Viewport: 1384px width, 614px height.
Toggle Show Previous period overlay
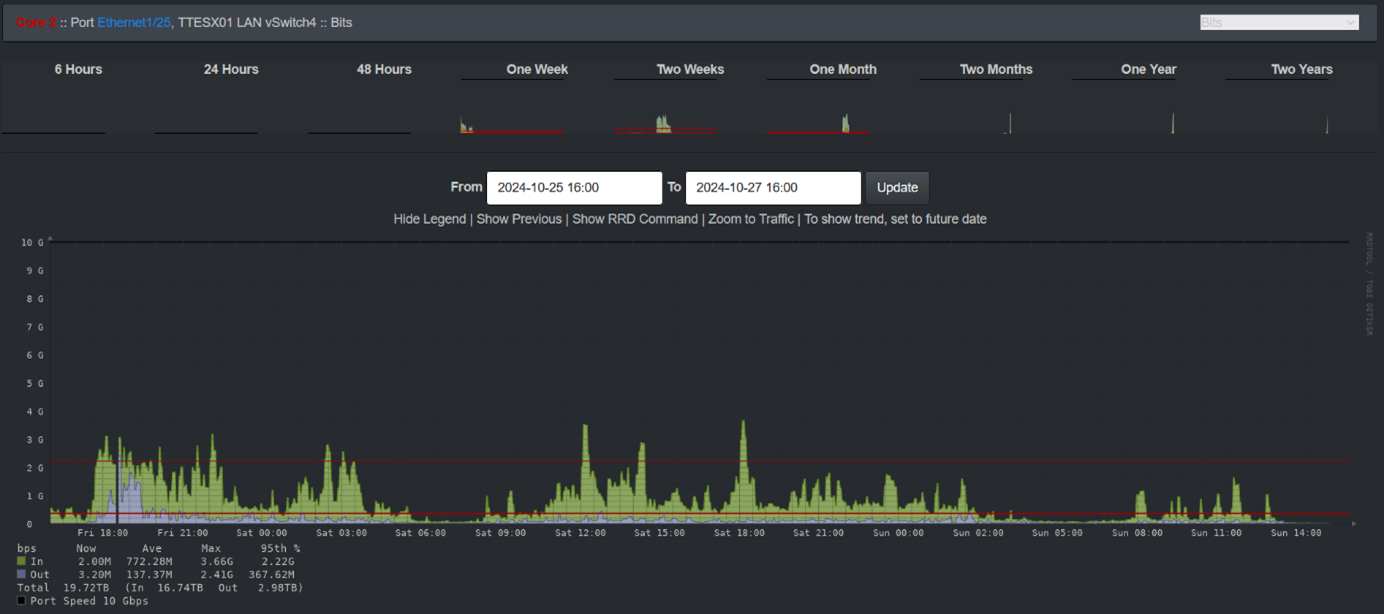click(x=518, y=219)
